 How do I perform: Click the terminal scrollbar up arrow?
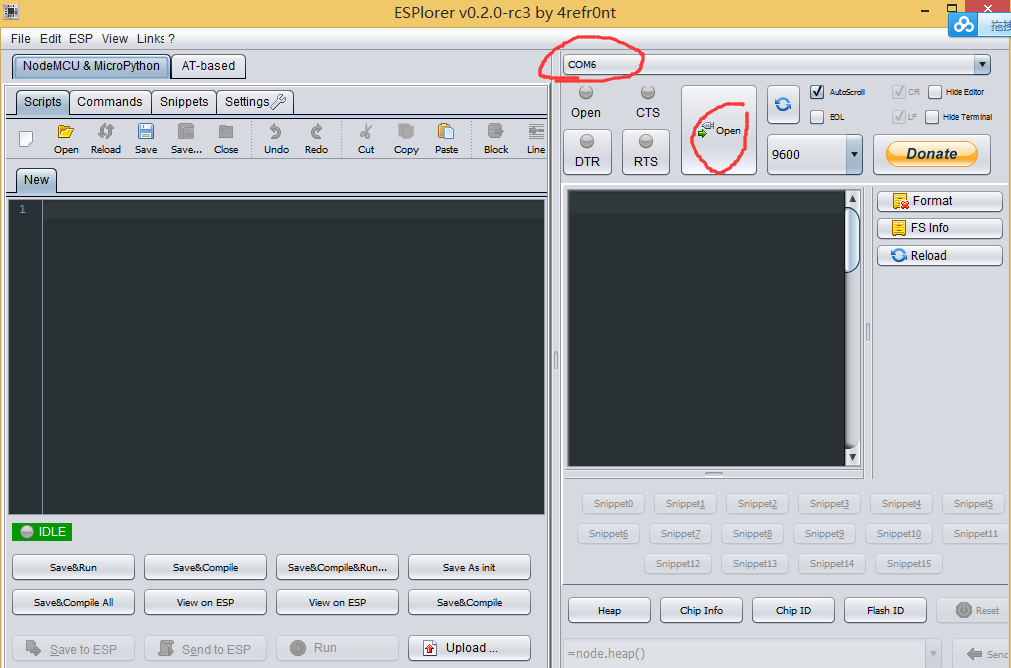coord(852,199)
